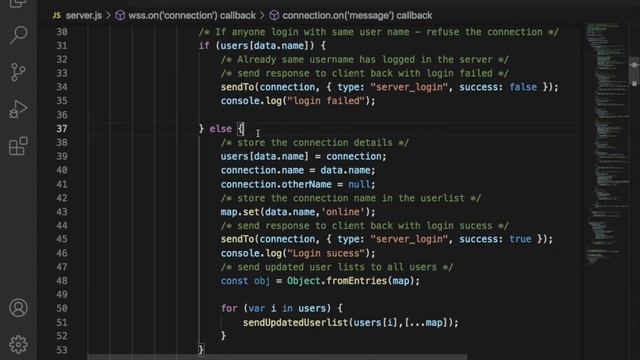Click the horizontal scrollbar at editor bottom
640x360 pixels.
coord(278,357)
